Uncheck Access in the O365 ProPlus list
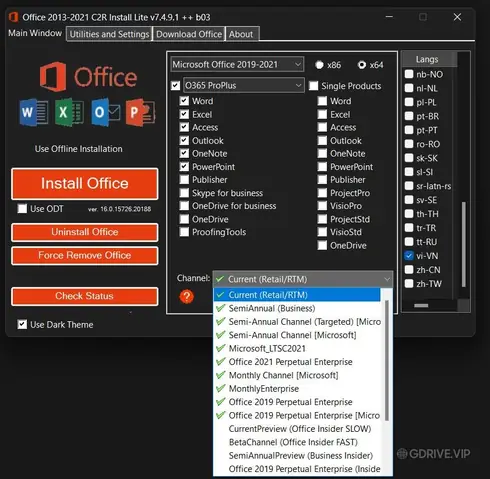Image resolution: width=490 pixels, height=479 pixels. (184, 127)
